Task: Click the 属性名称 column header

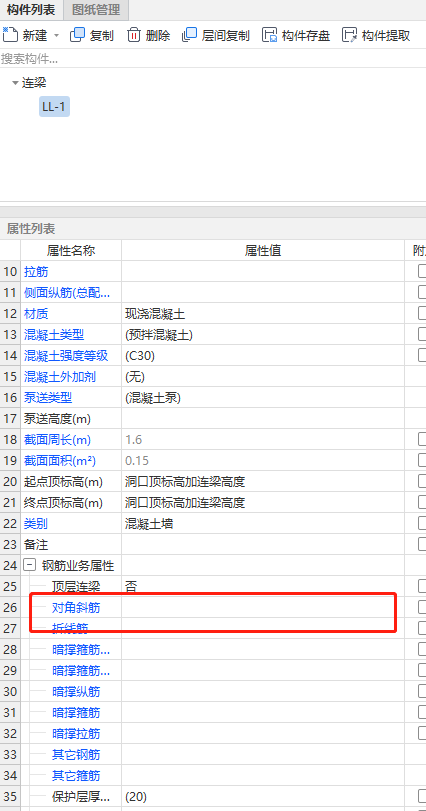Action: (x=71, y=250)
